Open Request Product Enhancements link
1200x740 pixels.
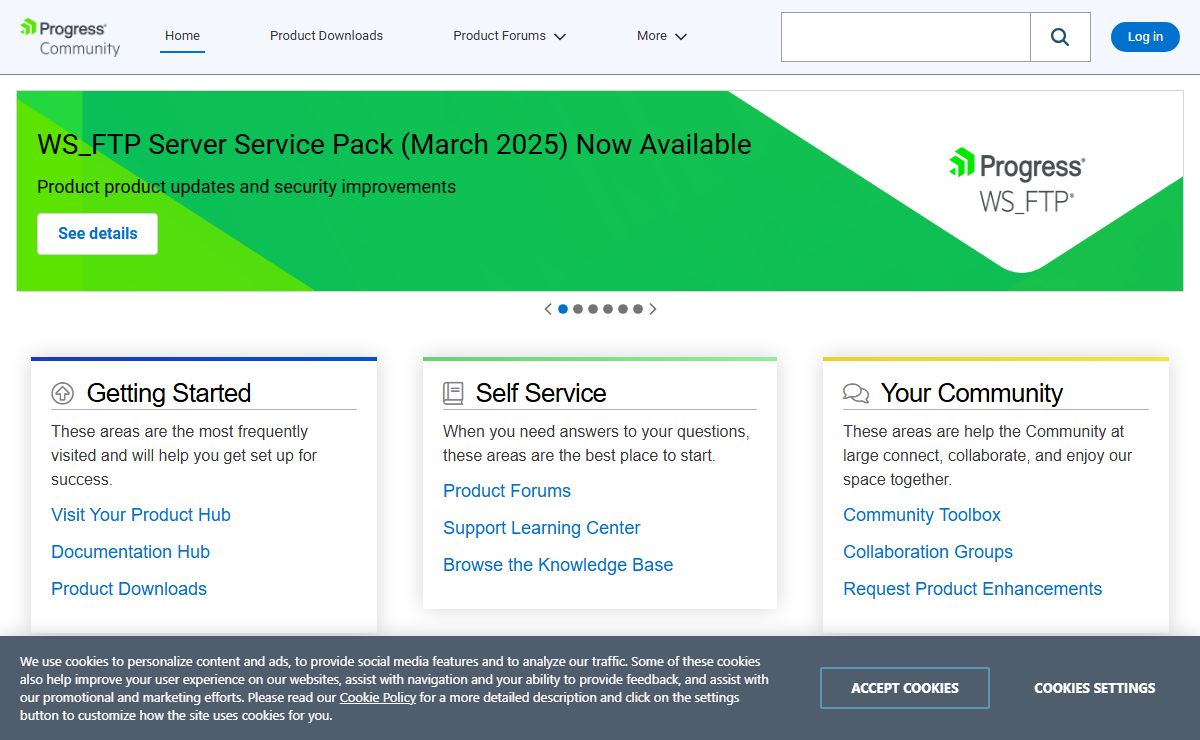pyautogui.click(x=973, y=589)
